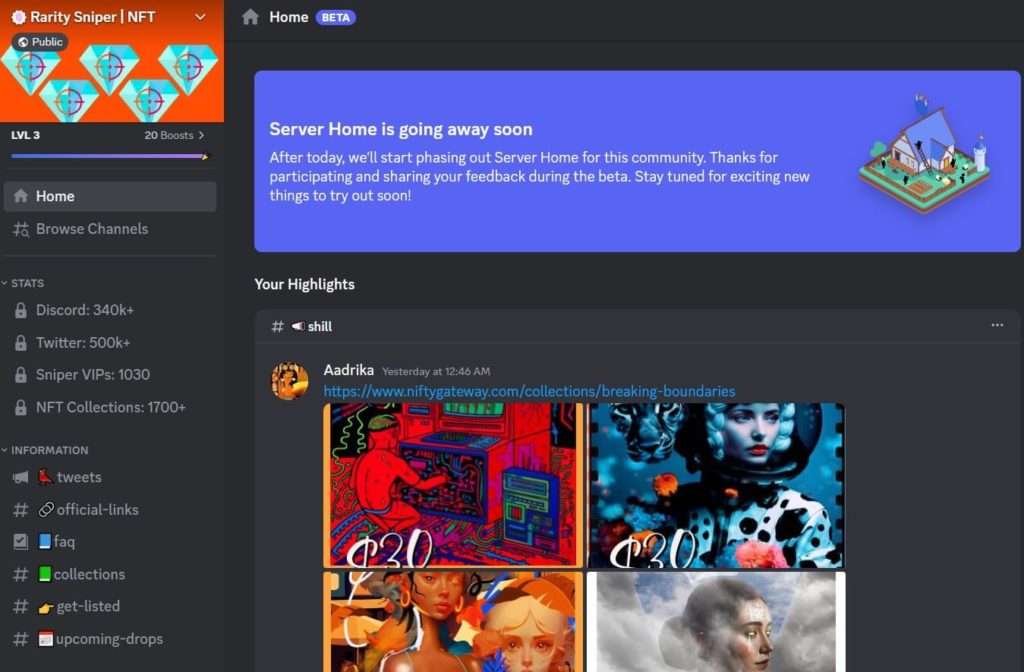Click Aadrika's avatar
This screenshot has width=1024, height=672.
pyautogui.click(x=289, y=381)
